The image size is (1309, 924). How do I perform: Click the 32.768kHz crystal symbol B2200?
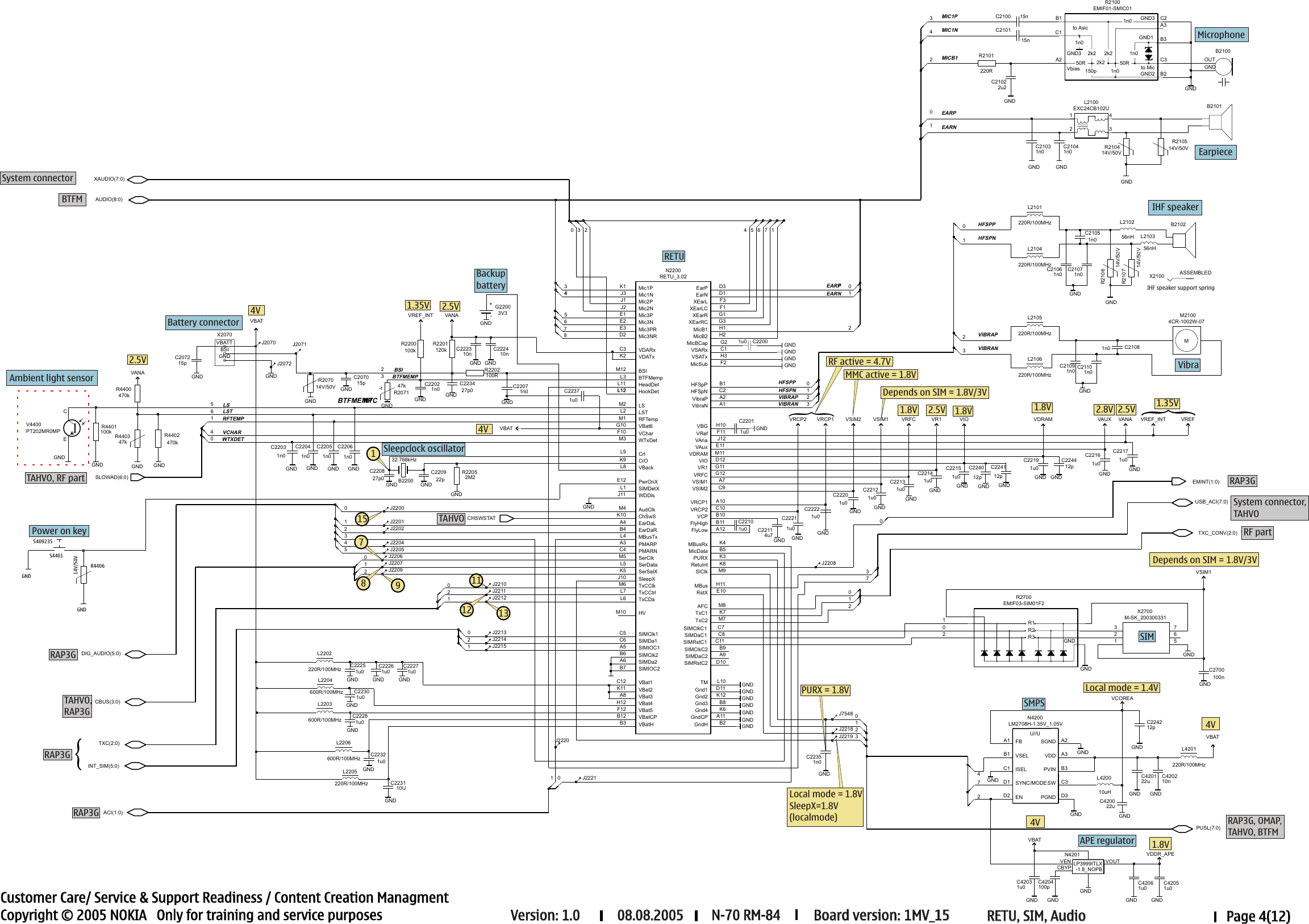pos(403,470)
